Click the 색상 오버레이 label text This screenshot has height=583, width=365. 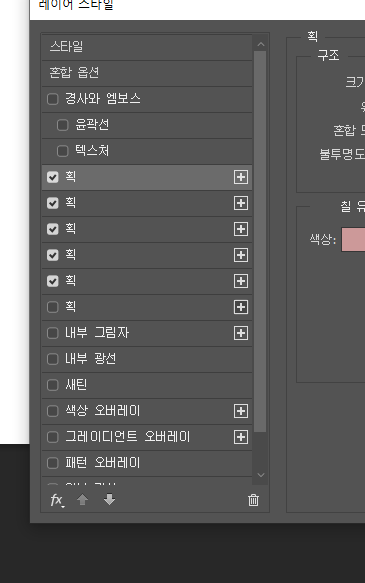[103, 411]
